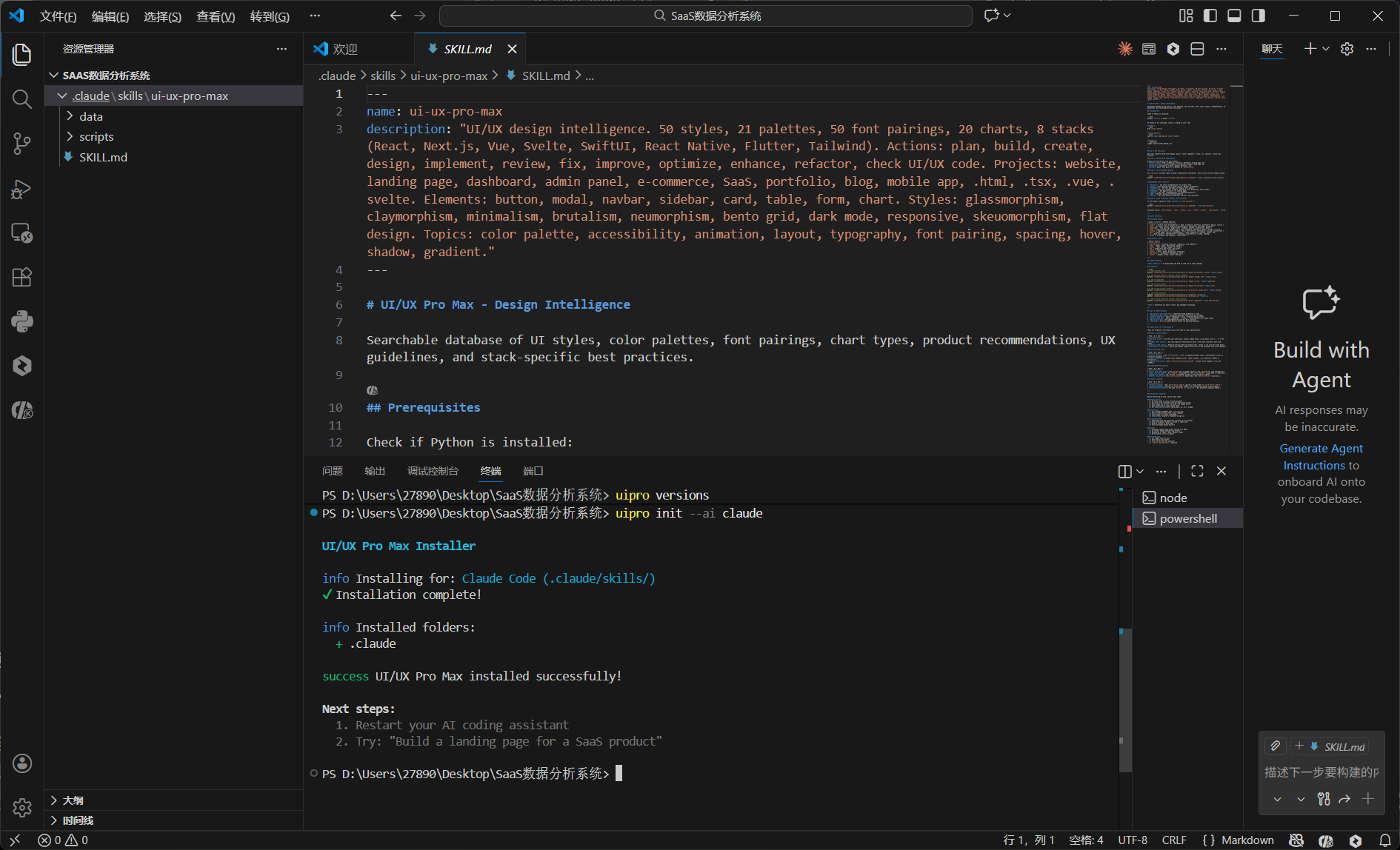Open Run and Debug view
The height and width of the screenshot is (850, 1400).
pyautogui.click(x=22, y=189)
